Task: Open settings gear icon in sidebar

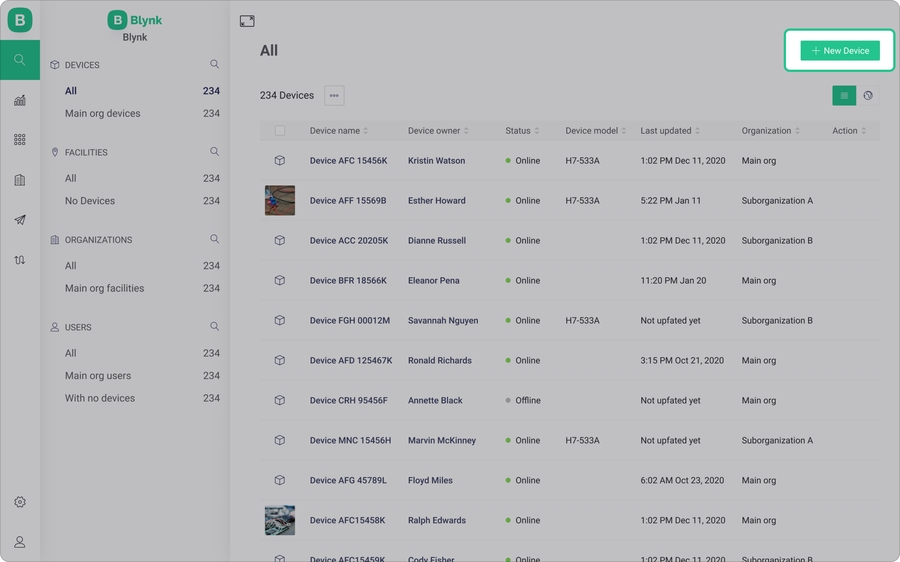Action: (x=20, y=502)
